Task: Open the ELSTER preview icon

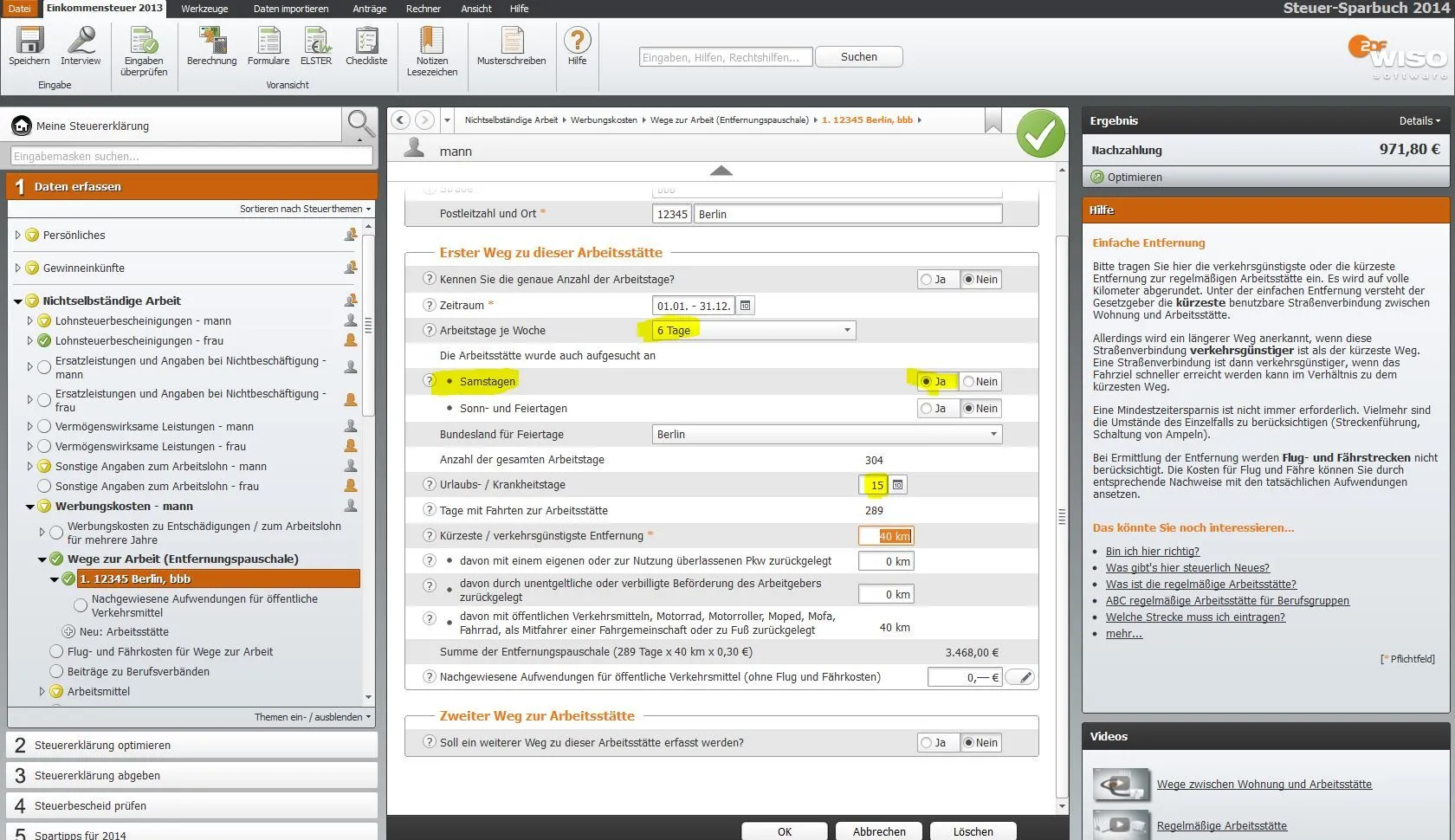Action: pos(316,42)
